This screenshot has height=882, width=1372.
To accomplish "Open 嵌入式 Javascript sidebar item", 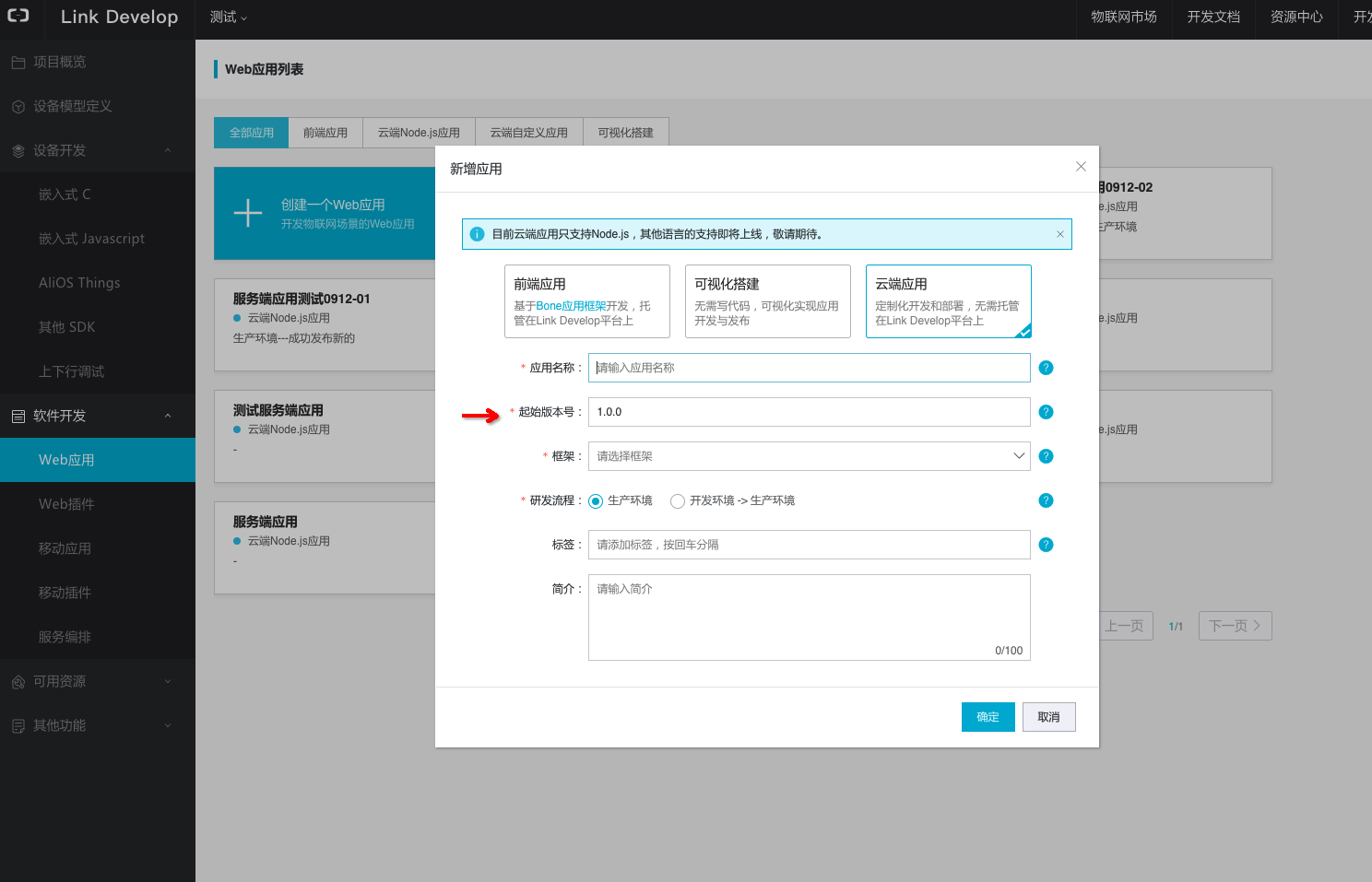I will tap(98, 239).
